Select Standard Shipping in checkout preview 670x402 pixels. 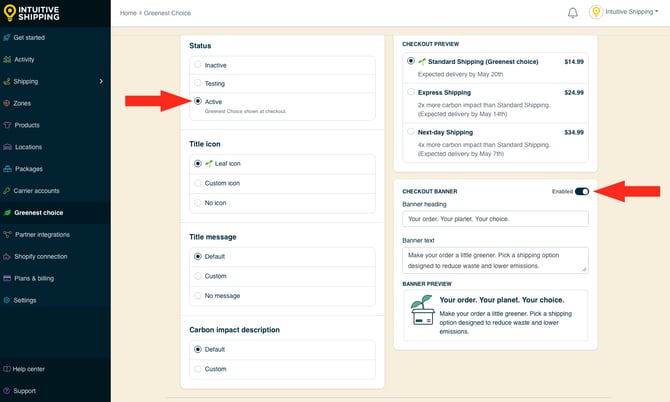click(x=411, y=61)
